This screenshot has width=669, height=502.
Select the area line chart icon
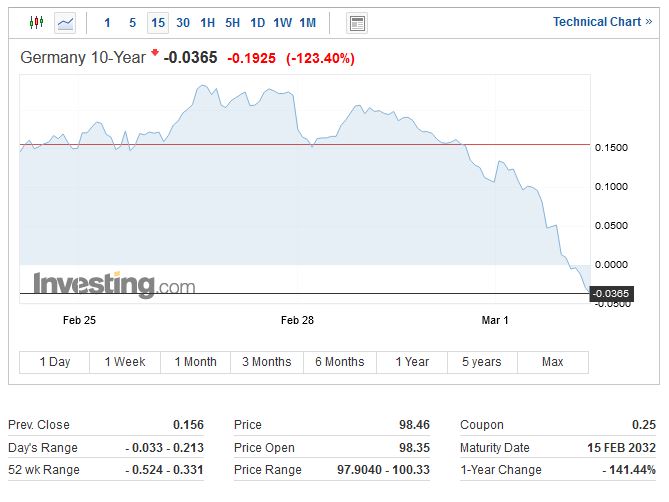click(x=65, y=22)
